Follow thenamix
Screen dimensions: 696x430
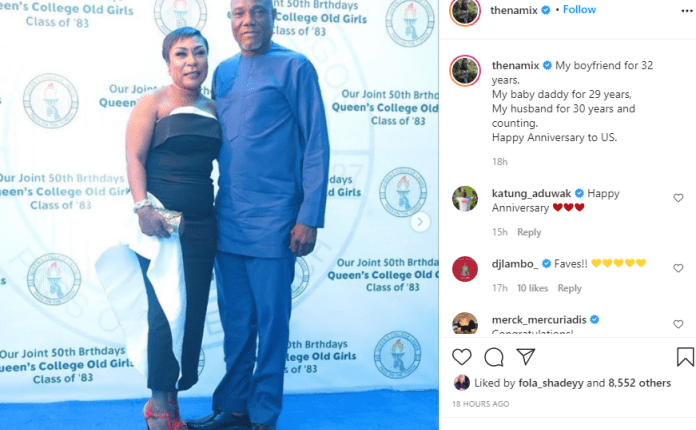click(x=579, y=10)
